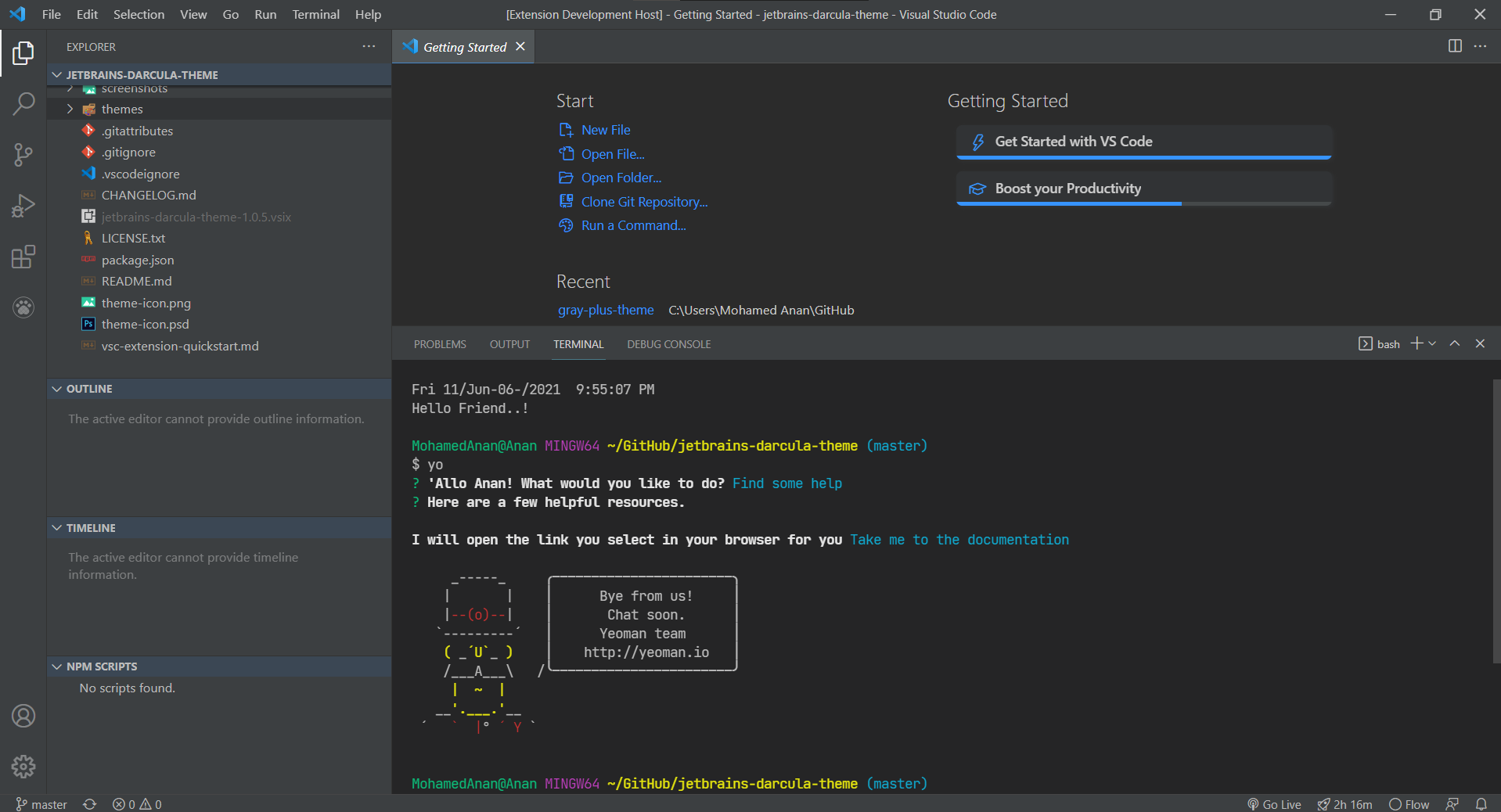Switch to the DEBUG CONSOLE tab

pos(669,344)
